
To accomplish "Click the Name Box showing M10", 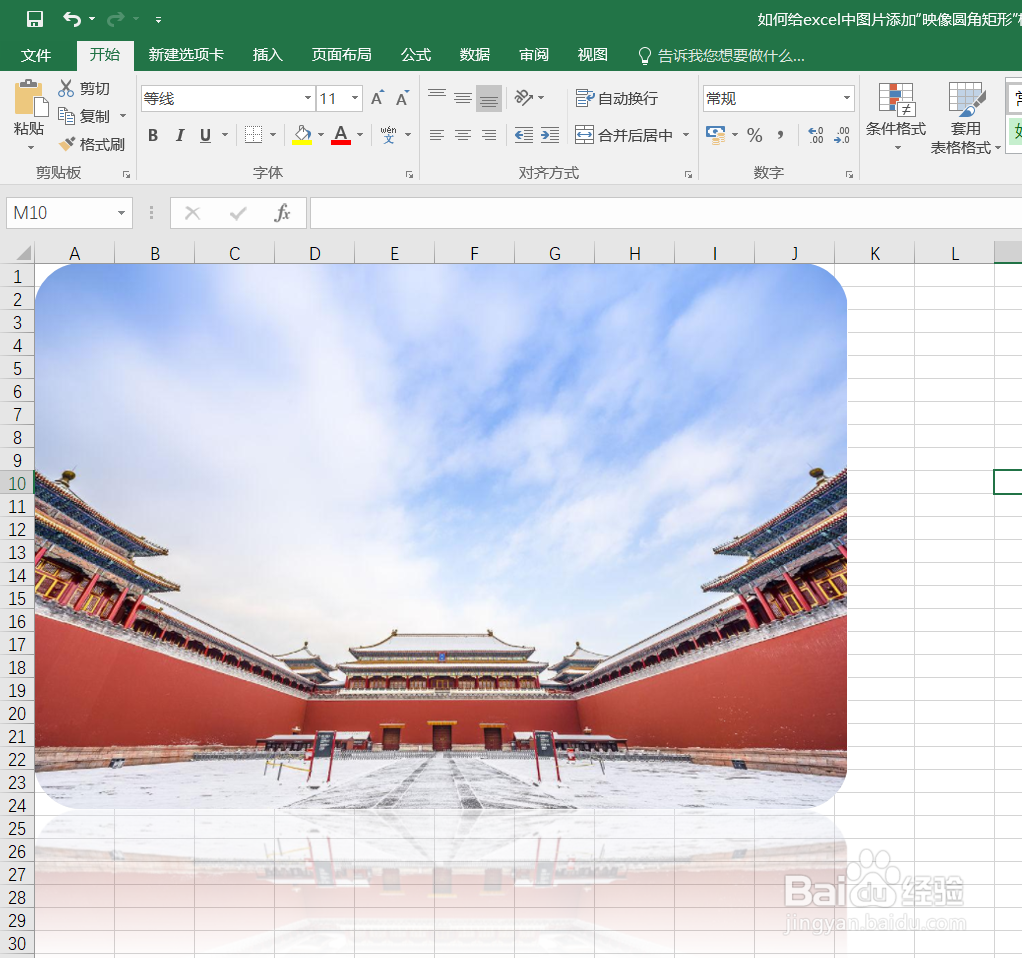I will [x=69, y=213].
